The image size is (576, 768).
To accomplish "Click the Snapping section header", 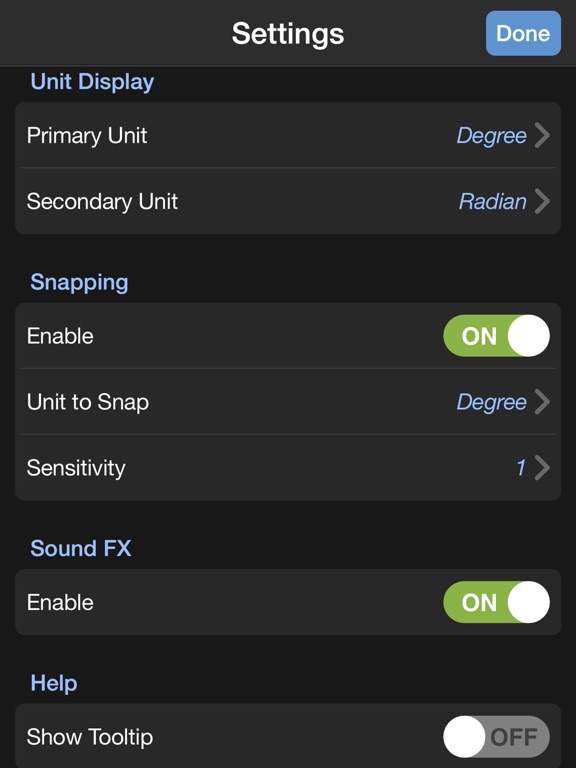I will [x=79, y=283].
